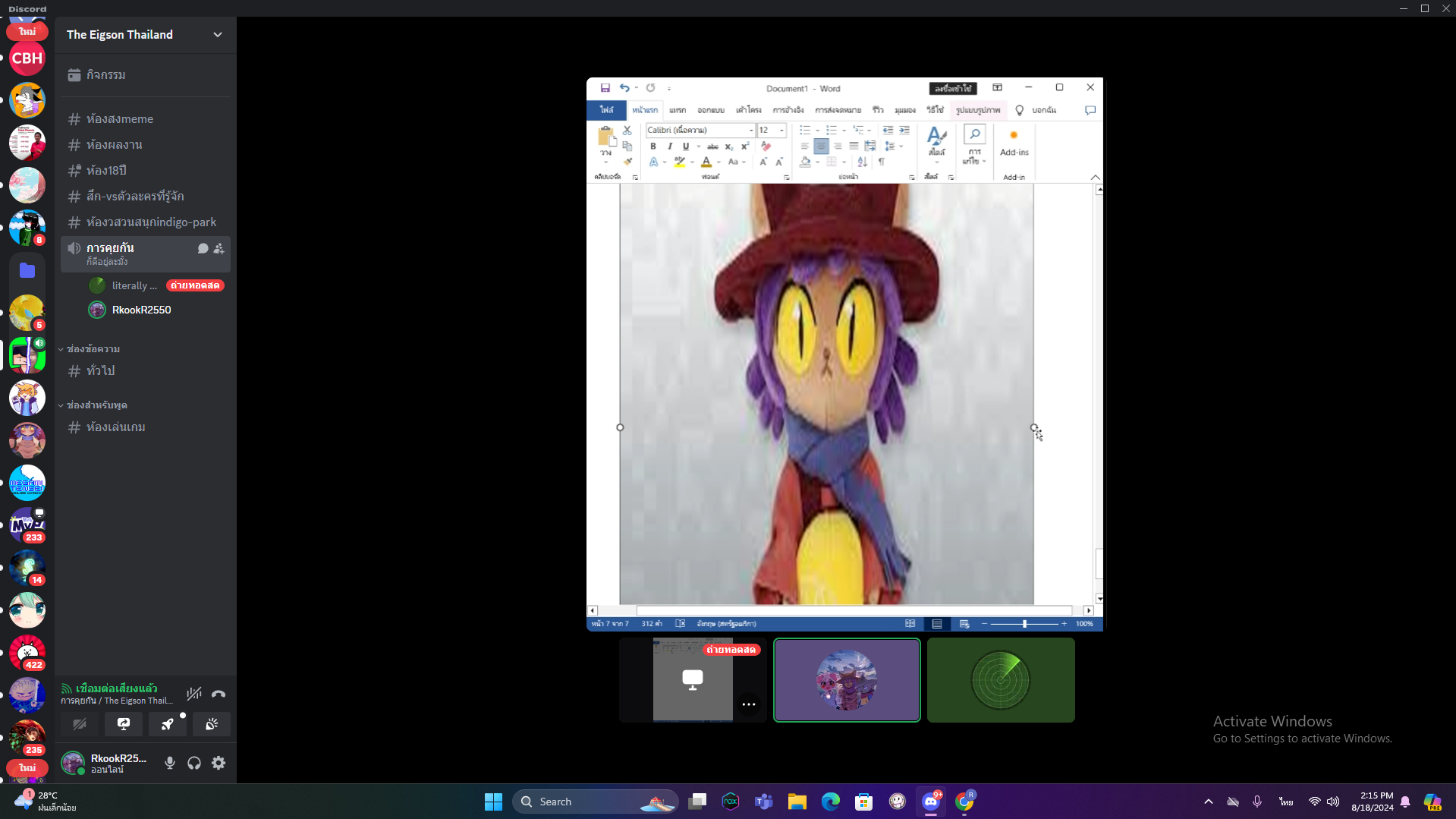The image size is (1456, 819).
Task: Open Discord user settings gear
Action: click(x=219, y=763)
